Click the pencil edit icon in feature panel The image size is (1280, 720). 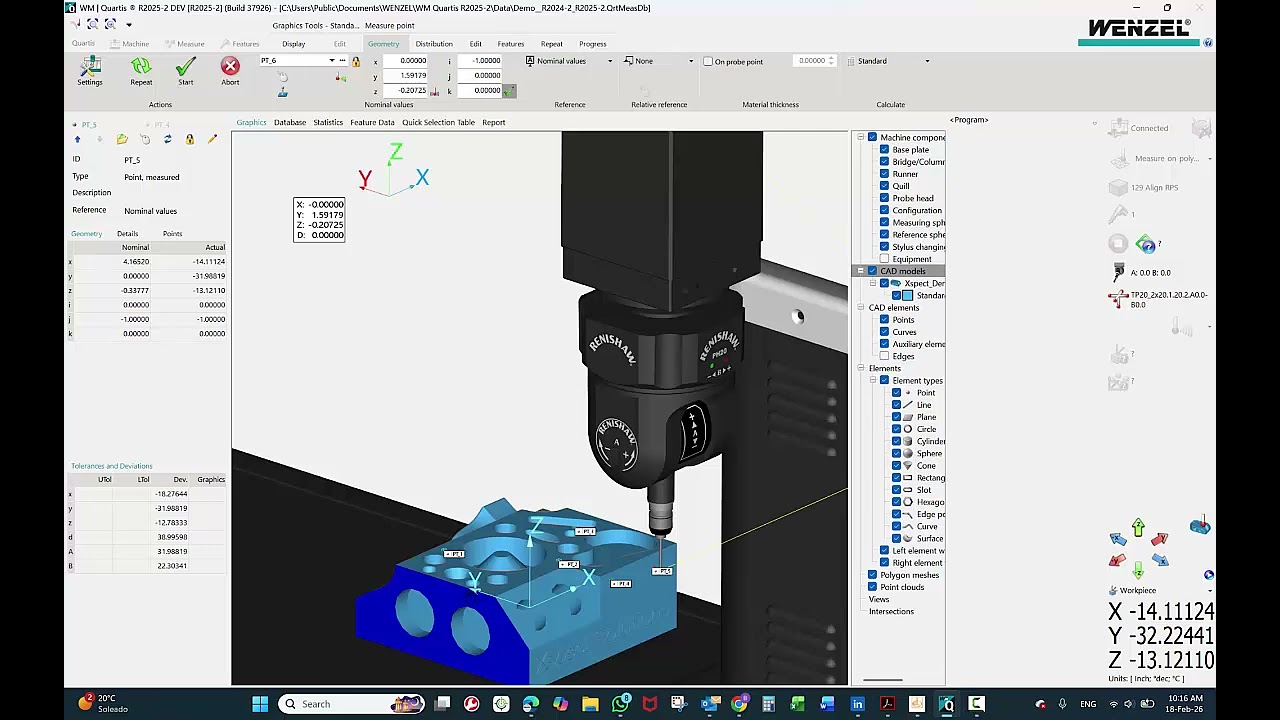212,140
